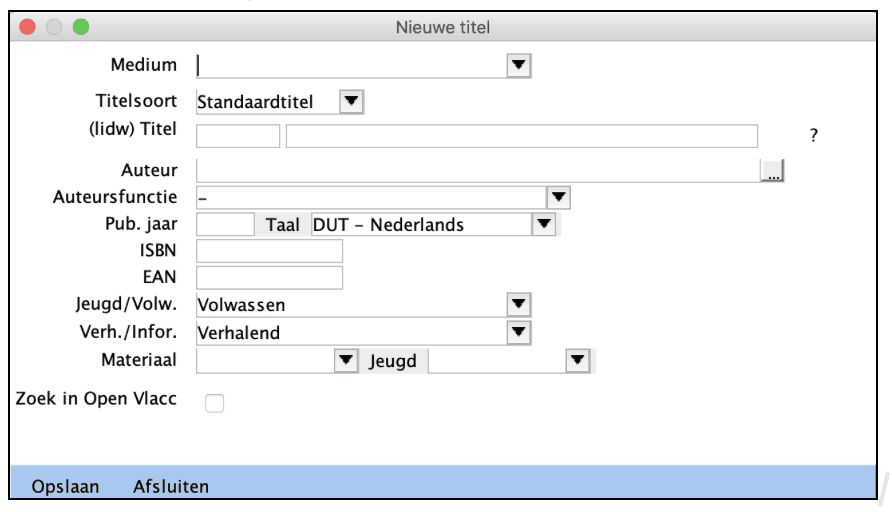892x512 pixels.
Task: Click the question mark help icon
Action: pos(814,137)
